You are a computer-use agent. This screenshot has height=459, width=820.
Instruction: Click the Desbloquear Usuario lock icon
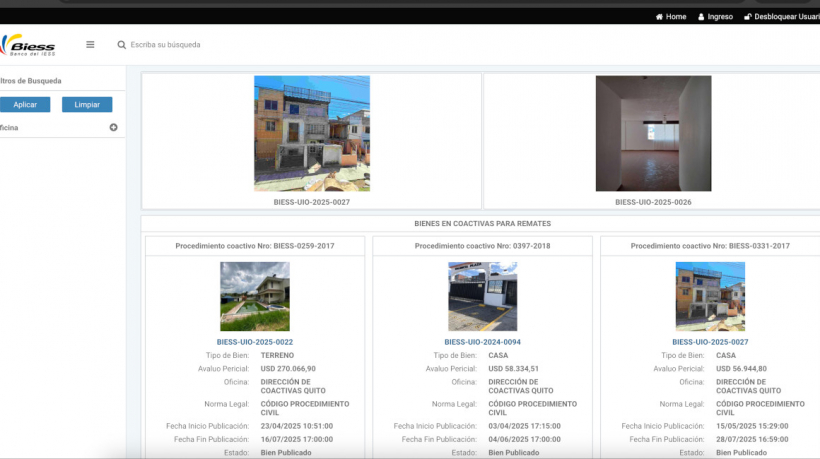(747, 17)
